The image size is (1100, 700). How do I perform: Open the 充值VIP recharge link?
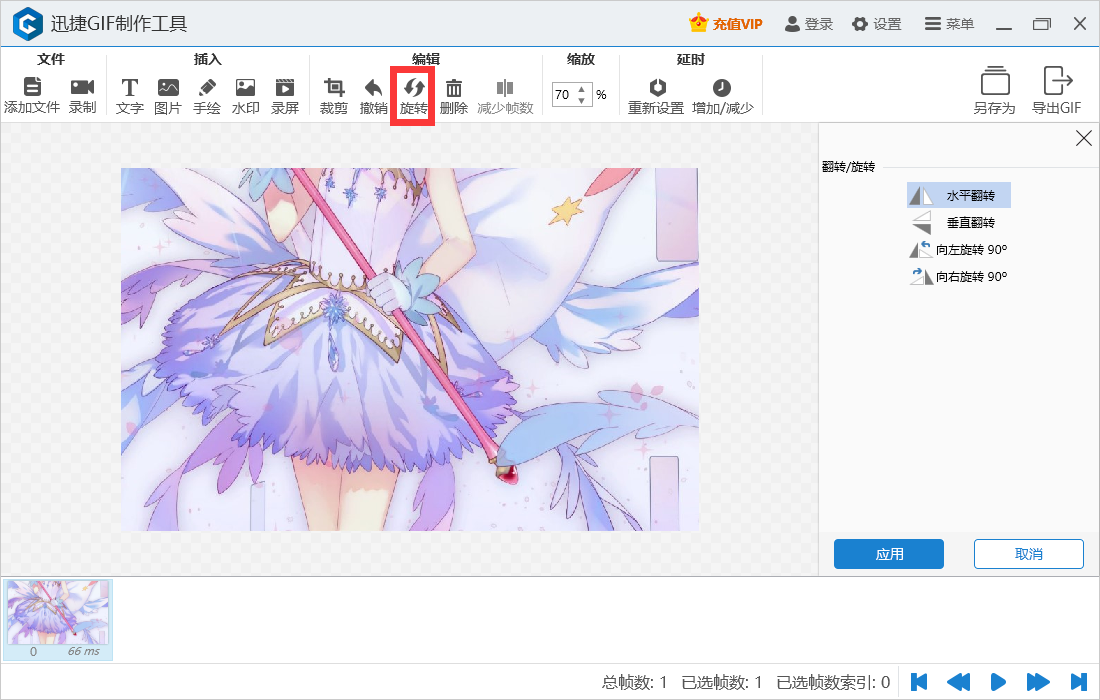[x=725, y=24]
